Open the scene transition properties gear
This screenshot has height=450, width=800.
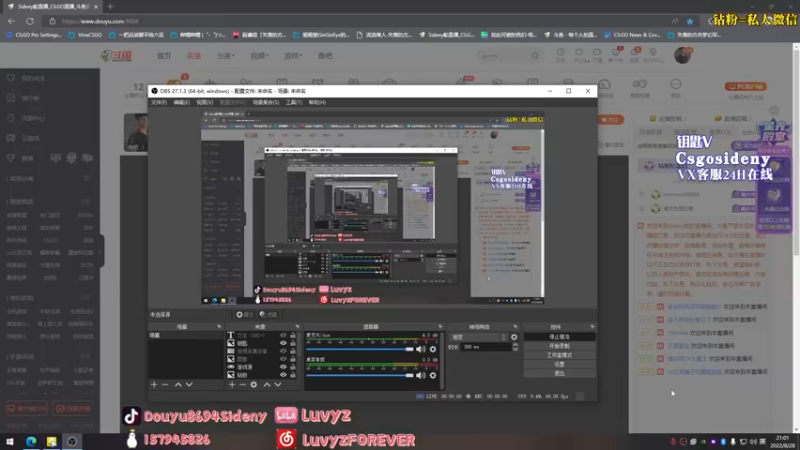tap(514, 337)
